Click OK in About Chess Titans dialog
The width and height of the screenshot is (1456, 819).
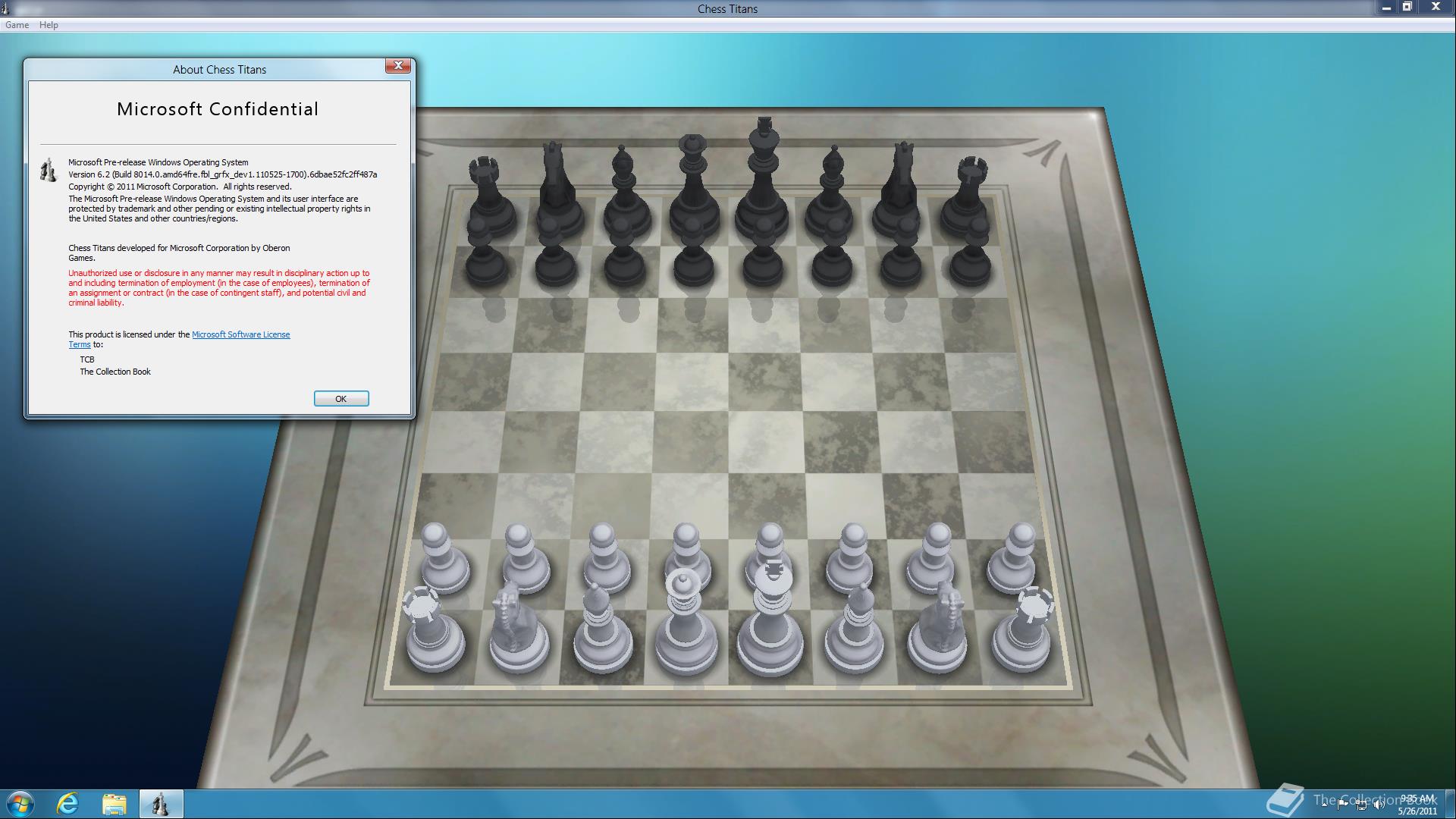coord(341,399)
